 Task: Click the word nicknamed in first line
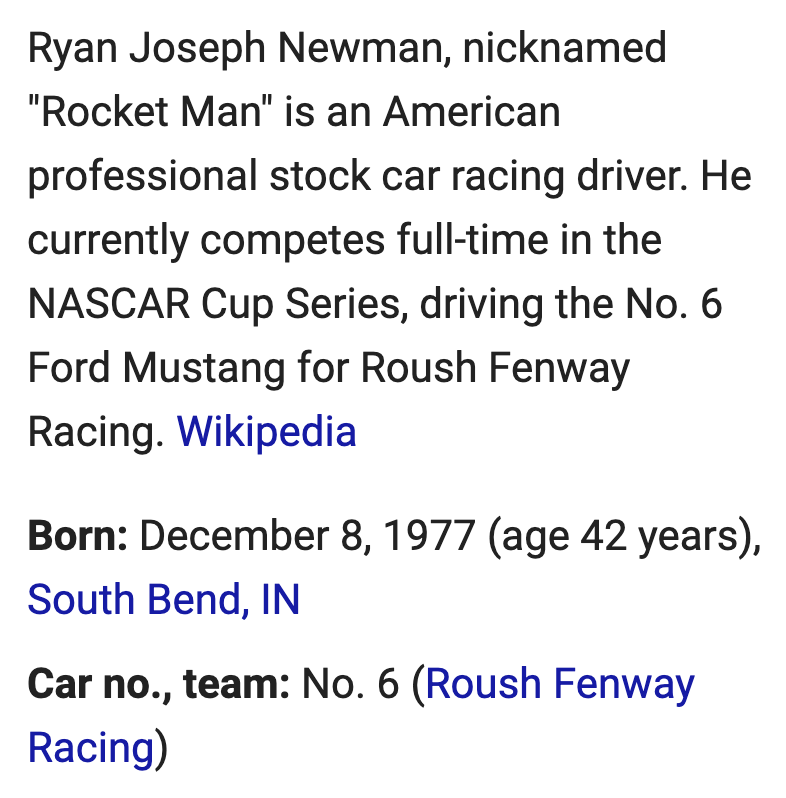565,48
